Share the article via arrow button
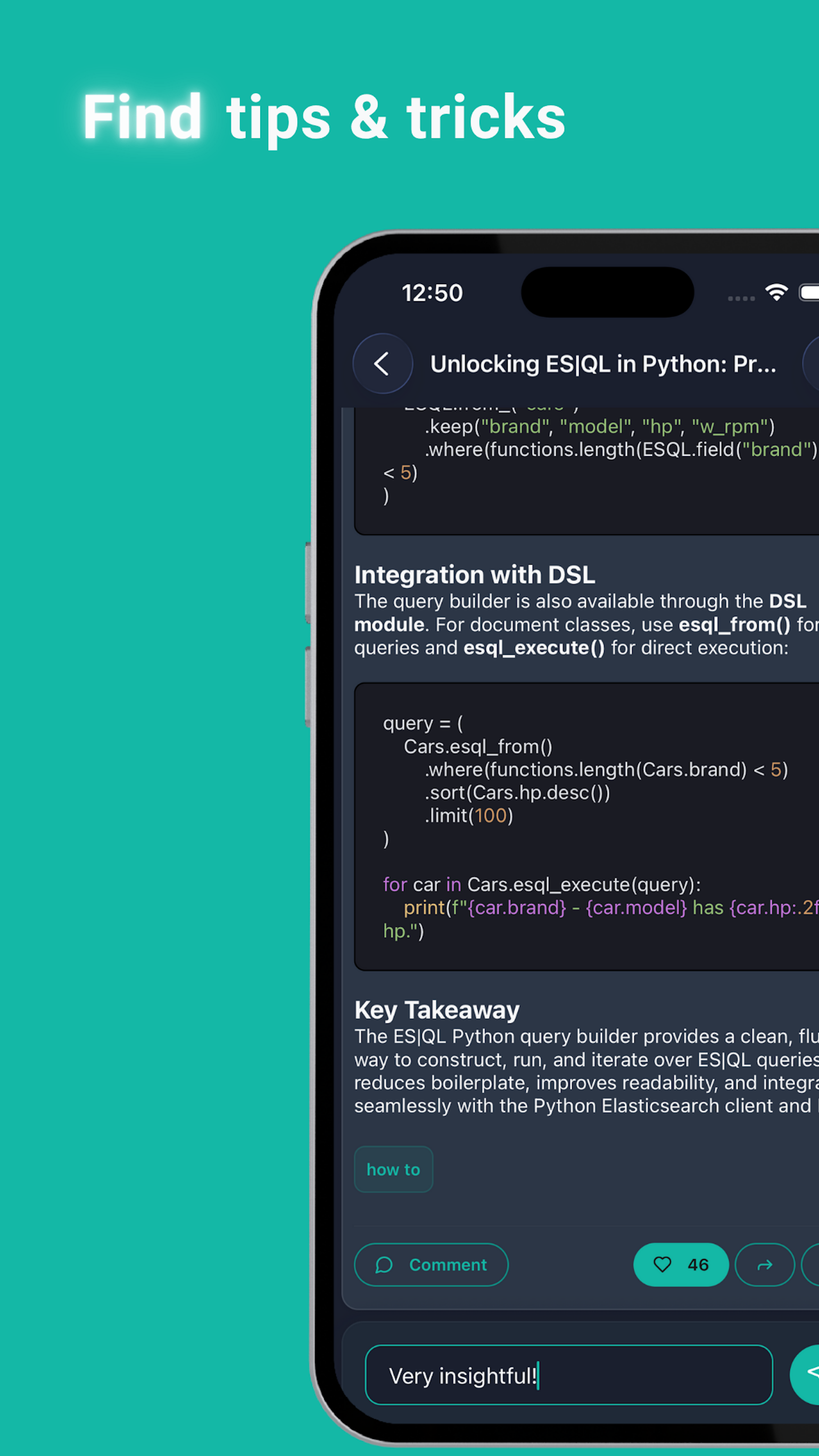The height and width of the screenshot is (1456, 819). (765, 1264)
